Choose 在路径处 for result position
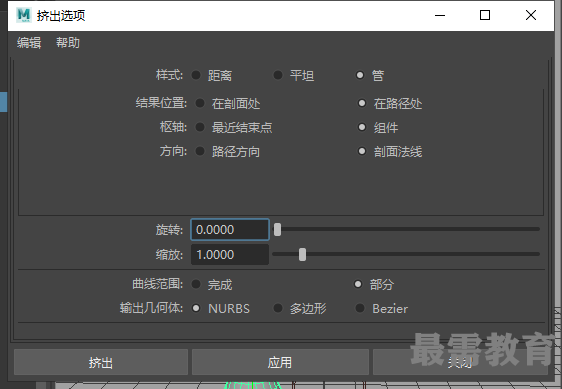 pyautogui.click(x=362, y=103)
